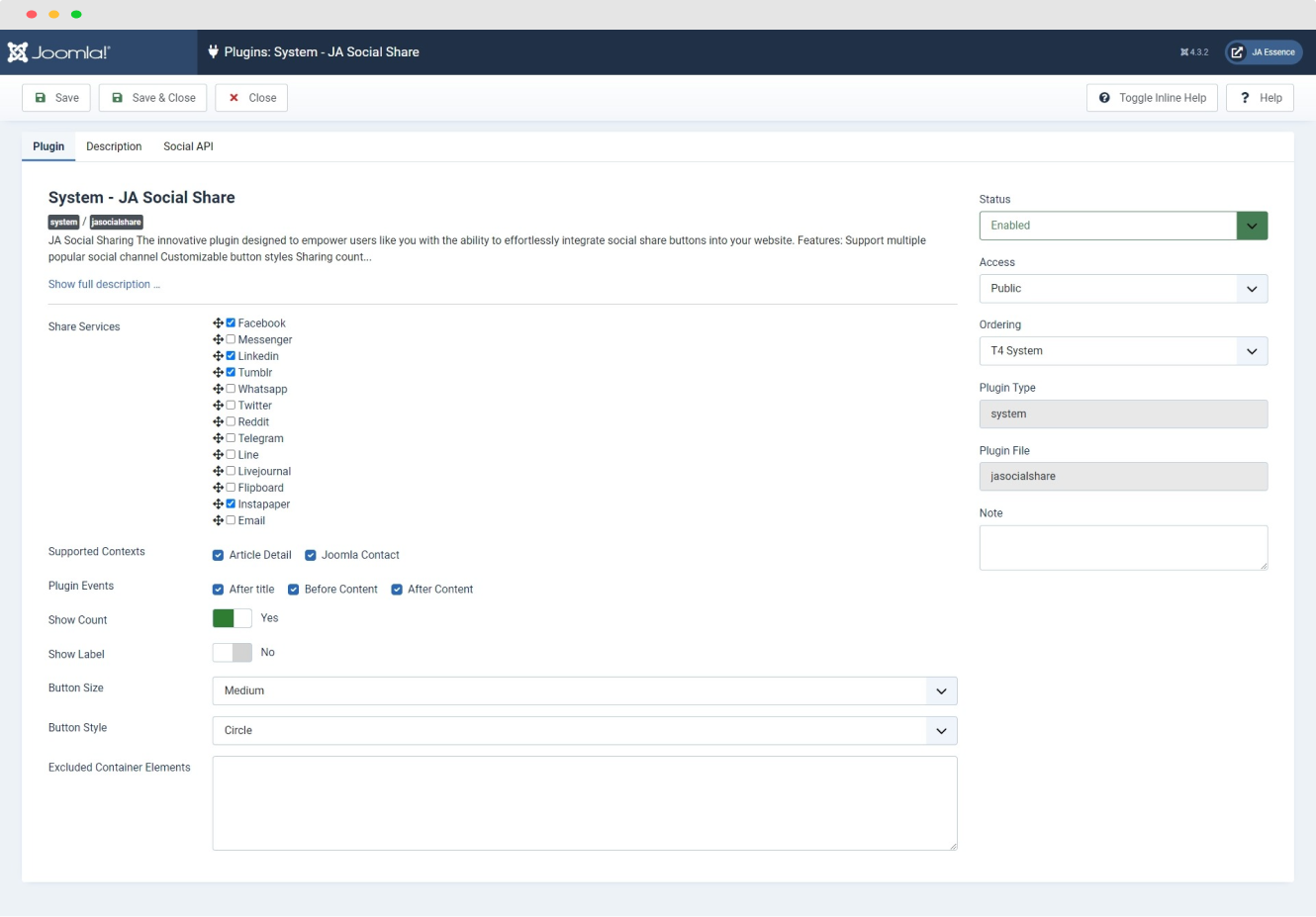Uncheck the After Content plugin event

click(397, 590)
